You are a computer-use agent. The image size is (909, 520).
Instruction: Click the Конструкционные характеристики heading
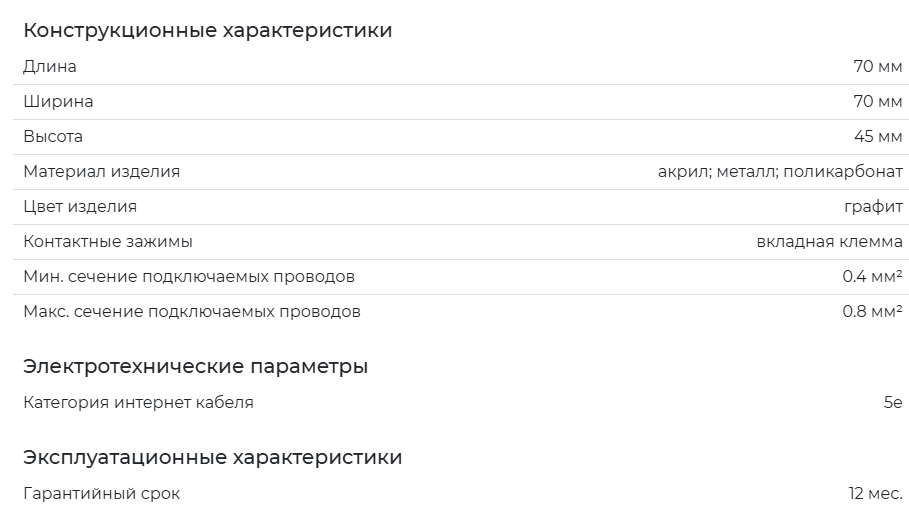click(208, 30)
